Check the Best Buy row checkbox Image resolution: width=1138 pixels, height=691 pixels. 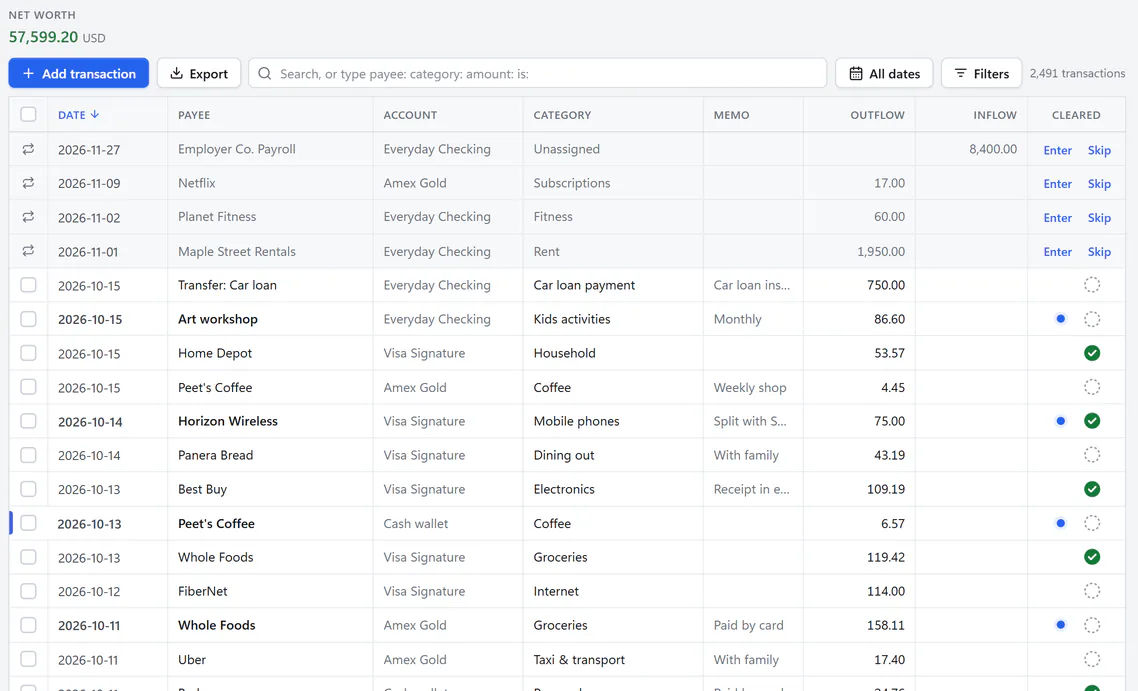click(x=28, y=489)
